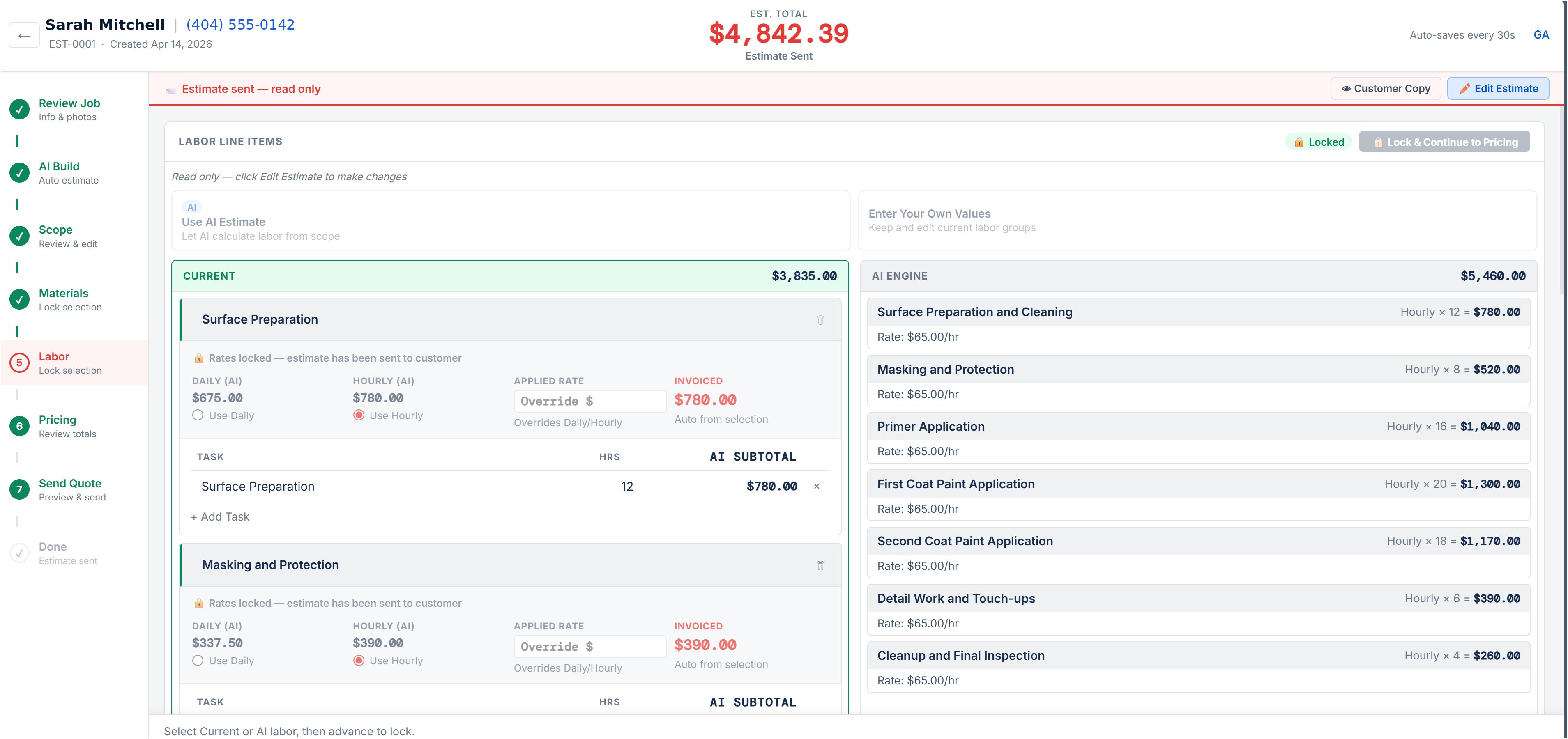Viewport: 1568px width, 739px height.
Task: Delete the Surface Preparation labor group
Action: [x=820, y=320]
